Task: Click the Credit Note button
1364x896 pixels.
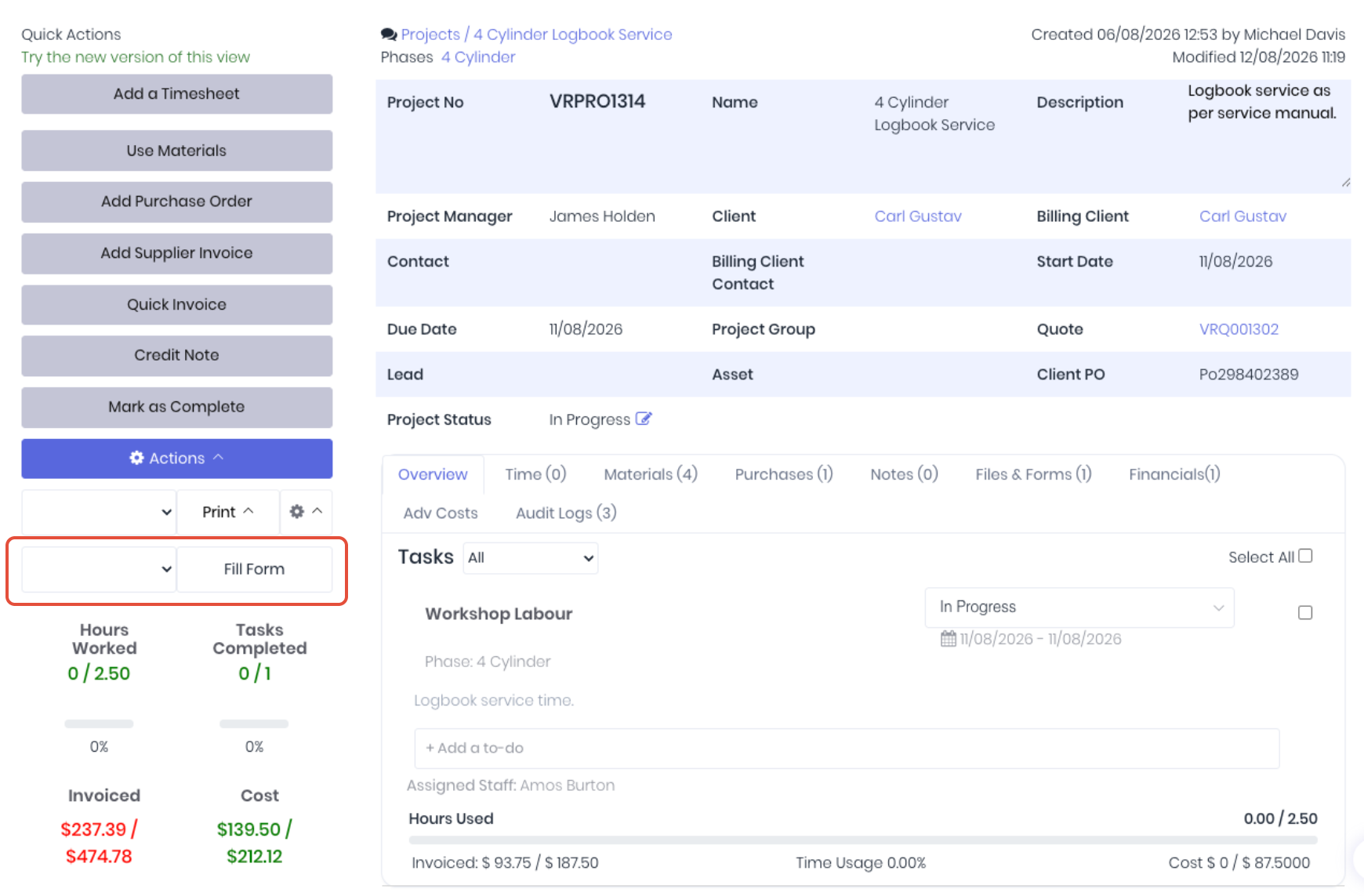Action: pyautogui.click(x=177, y=355)
